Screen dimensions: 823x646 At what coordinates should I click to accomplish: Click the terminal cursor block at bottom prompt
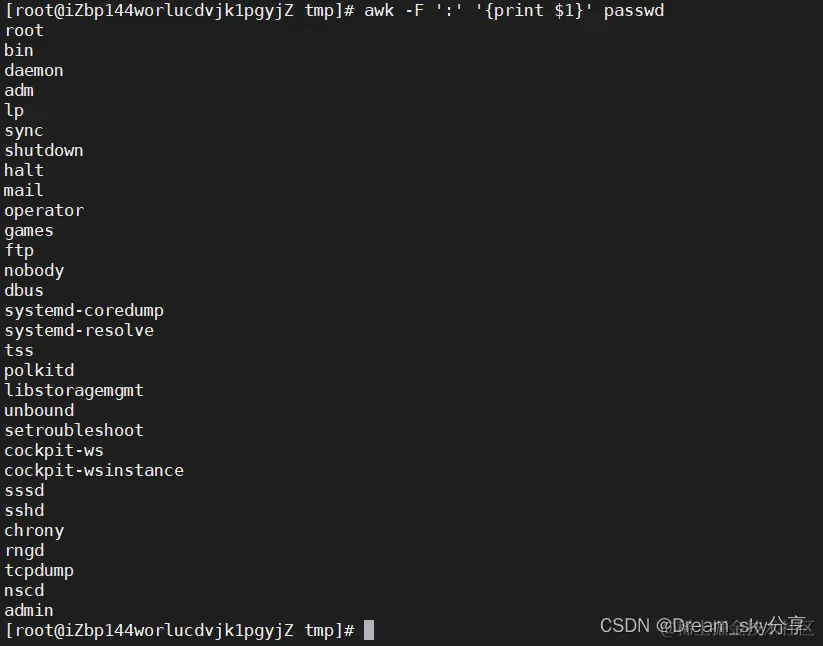(369, 630)
